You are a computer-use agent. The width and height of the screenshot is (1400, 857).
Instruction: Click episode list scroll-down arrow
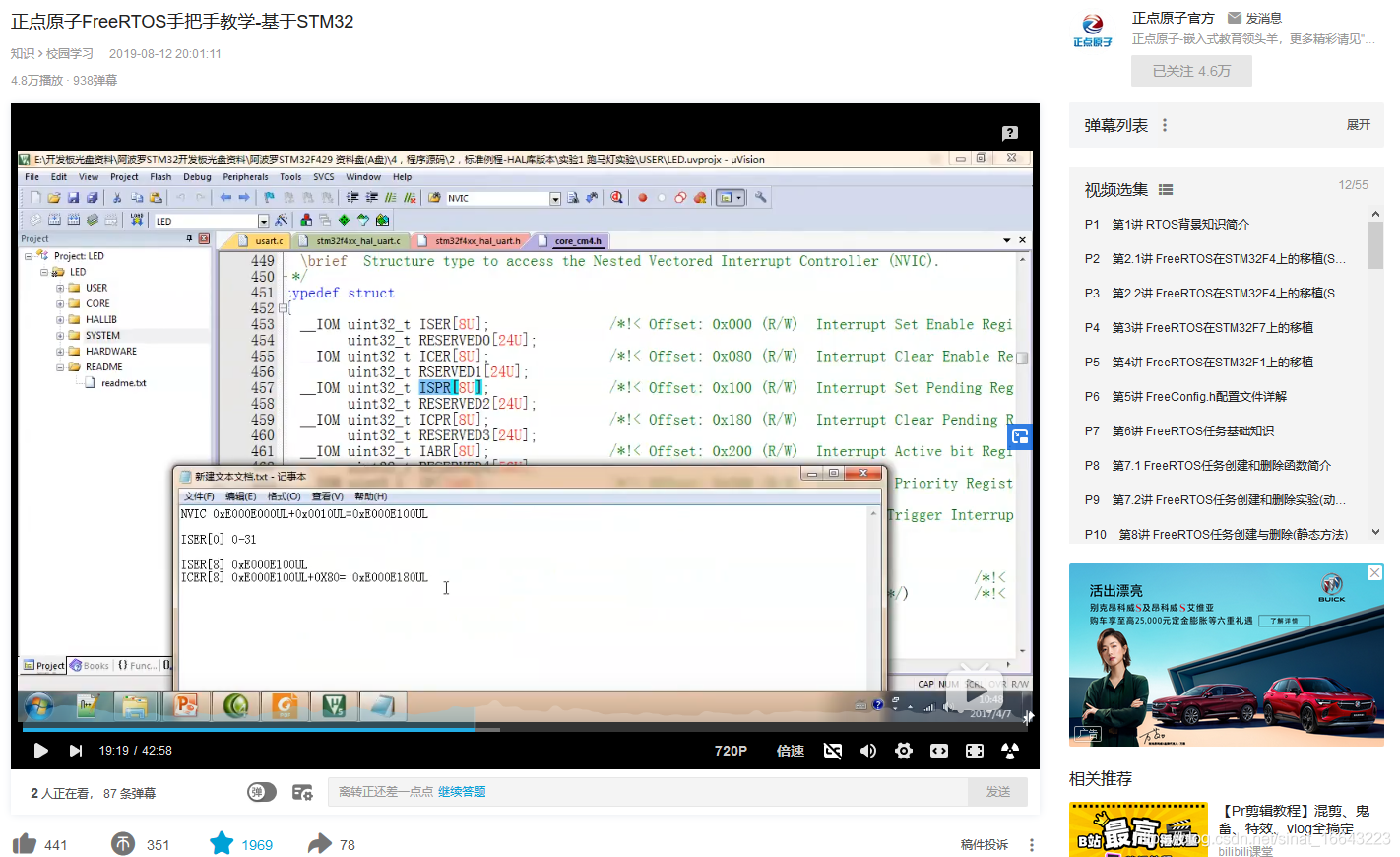pyautogui.click(x=1375, y=532)
